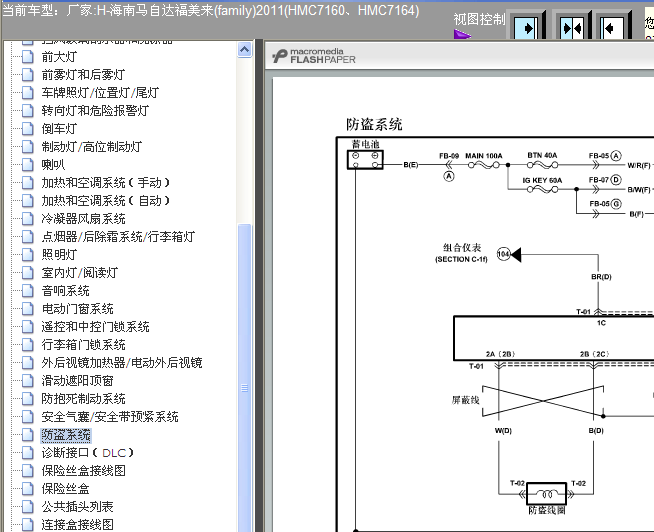This screenshot has width=654, height=532.
Task: Click the BTN 40A fuse label
Action: click(542, 155)
